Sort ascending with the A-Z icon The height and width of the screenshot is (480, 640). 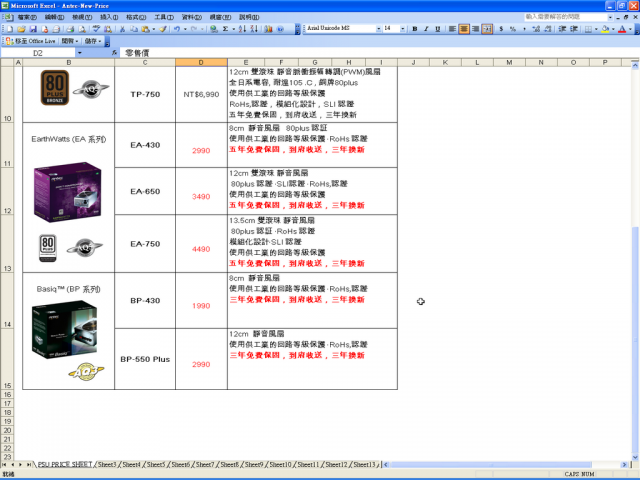[x=242, y=29]
